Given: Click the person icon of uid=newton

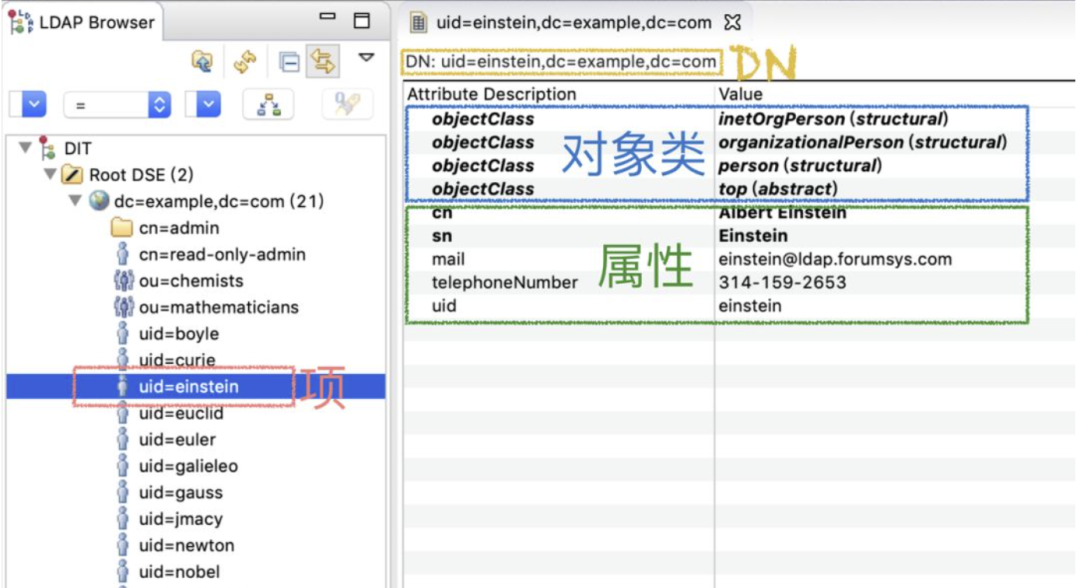Looking at the screenshot, I should [x=123, y=545].
